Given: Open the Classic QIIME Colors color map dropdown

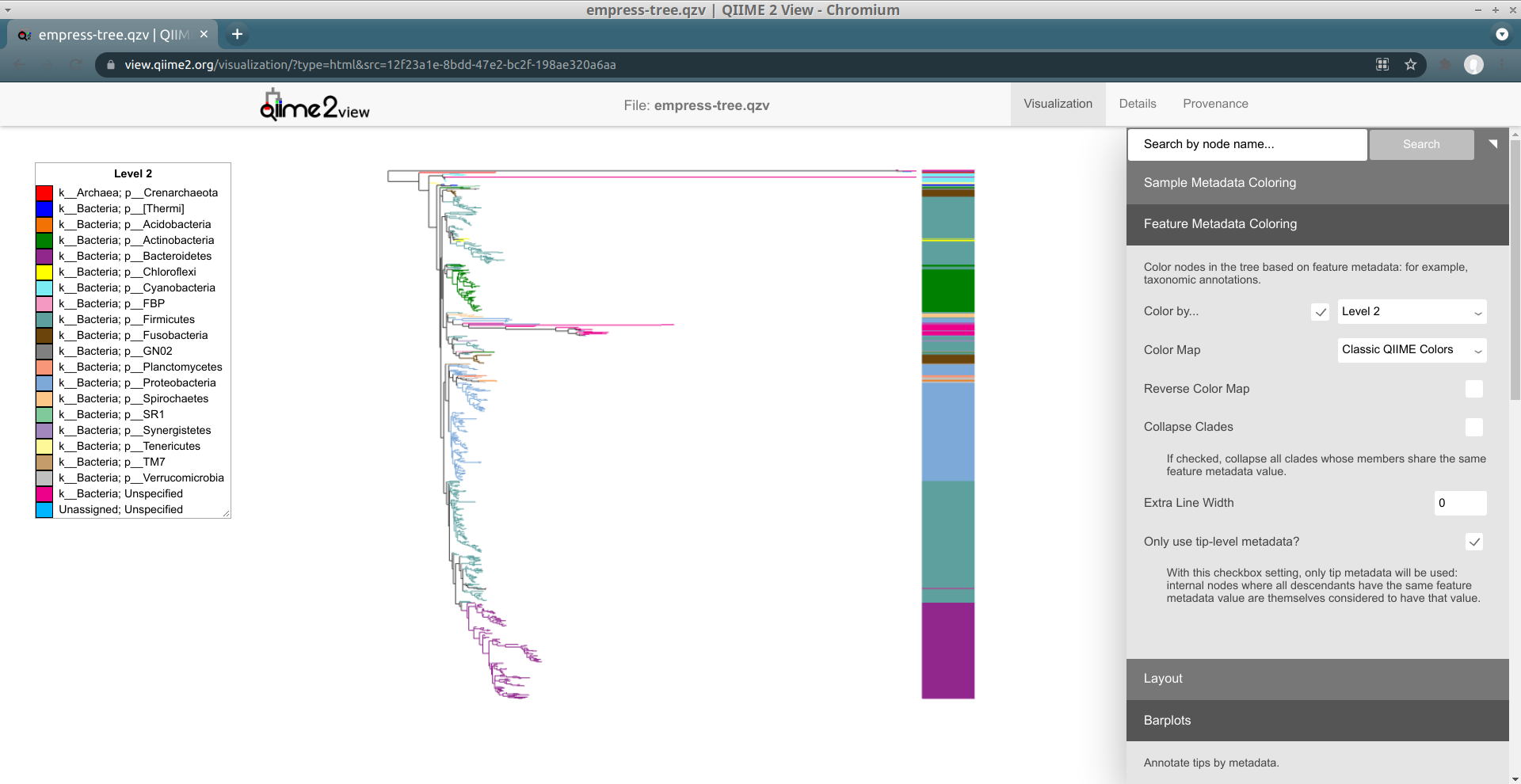Looking at the screenshot, I should (x=1411, y=349).
